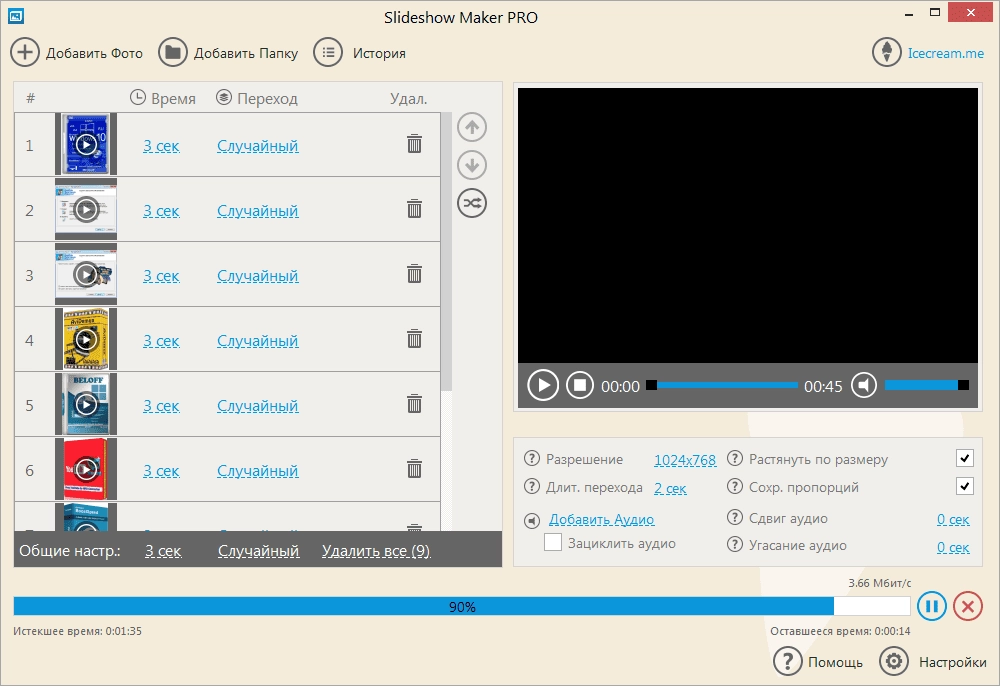
Task: Change resolution 1024x768 value
Action: point(685,460)
